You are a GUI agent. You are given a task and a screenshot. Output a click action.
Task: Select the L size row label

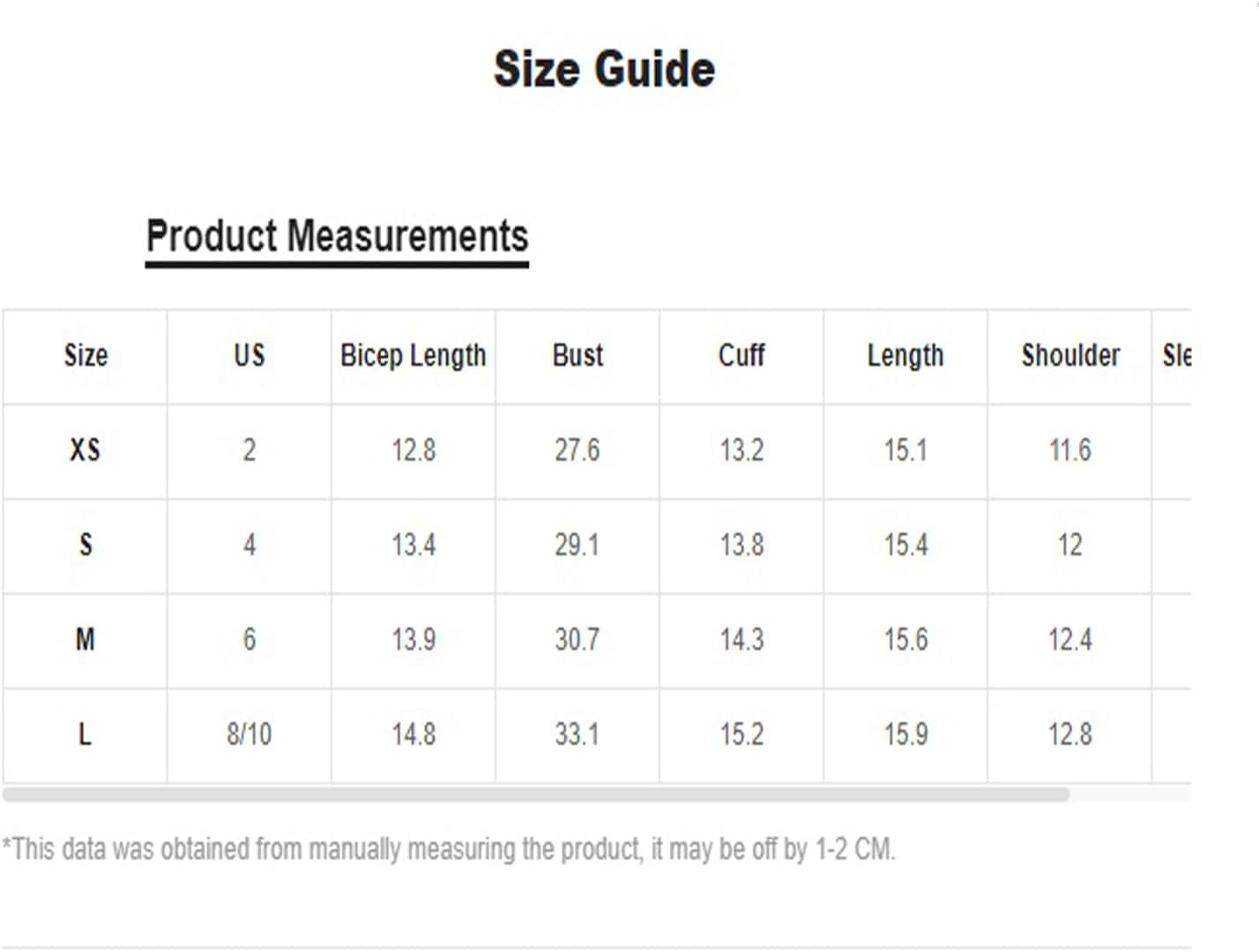coord(86,733)
